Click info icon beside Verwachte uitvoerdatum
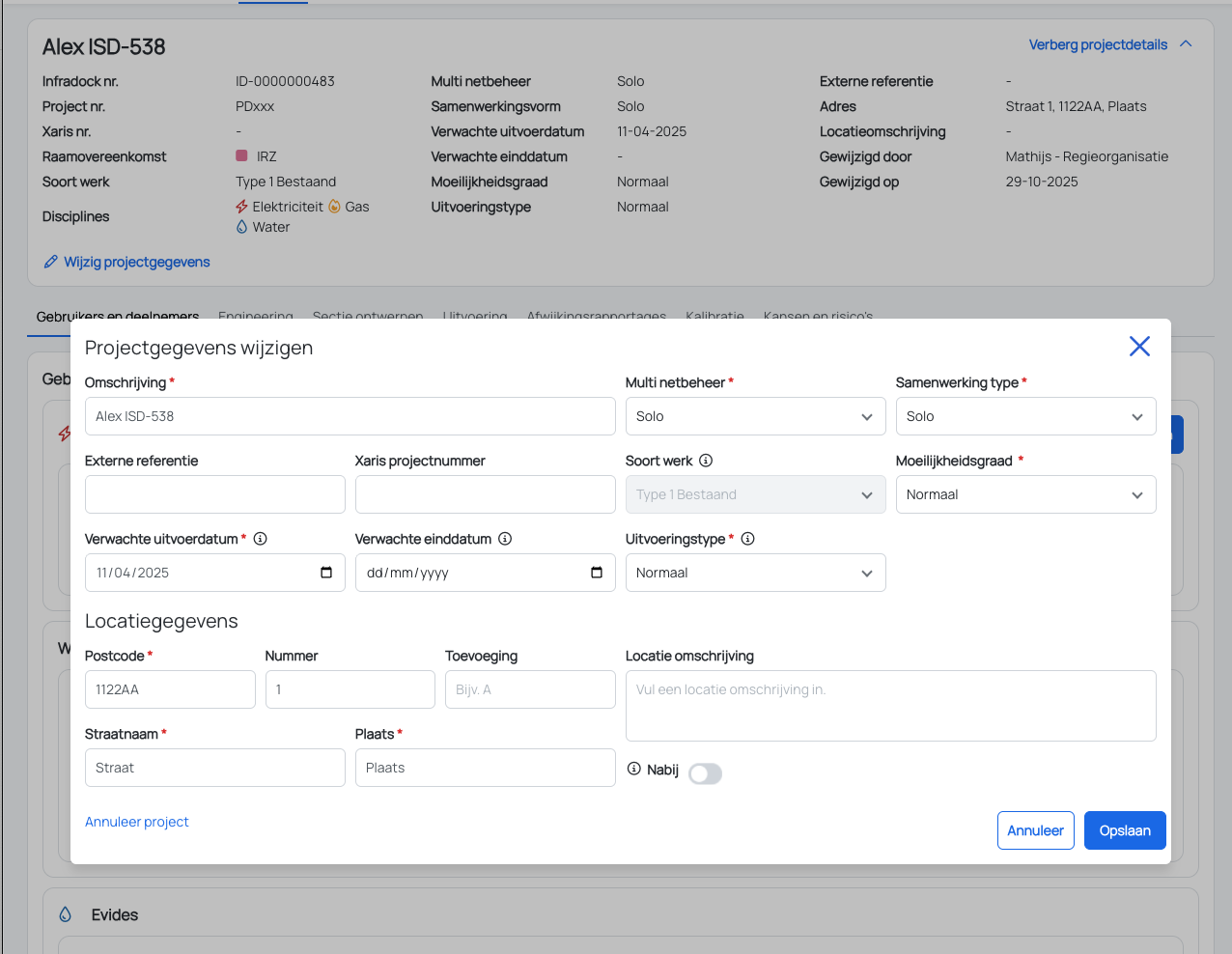The image size is (1232, 954). pyautogui.click(x=260, y=539)
